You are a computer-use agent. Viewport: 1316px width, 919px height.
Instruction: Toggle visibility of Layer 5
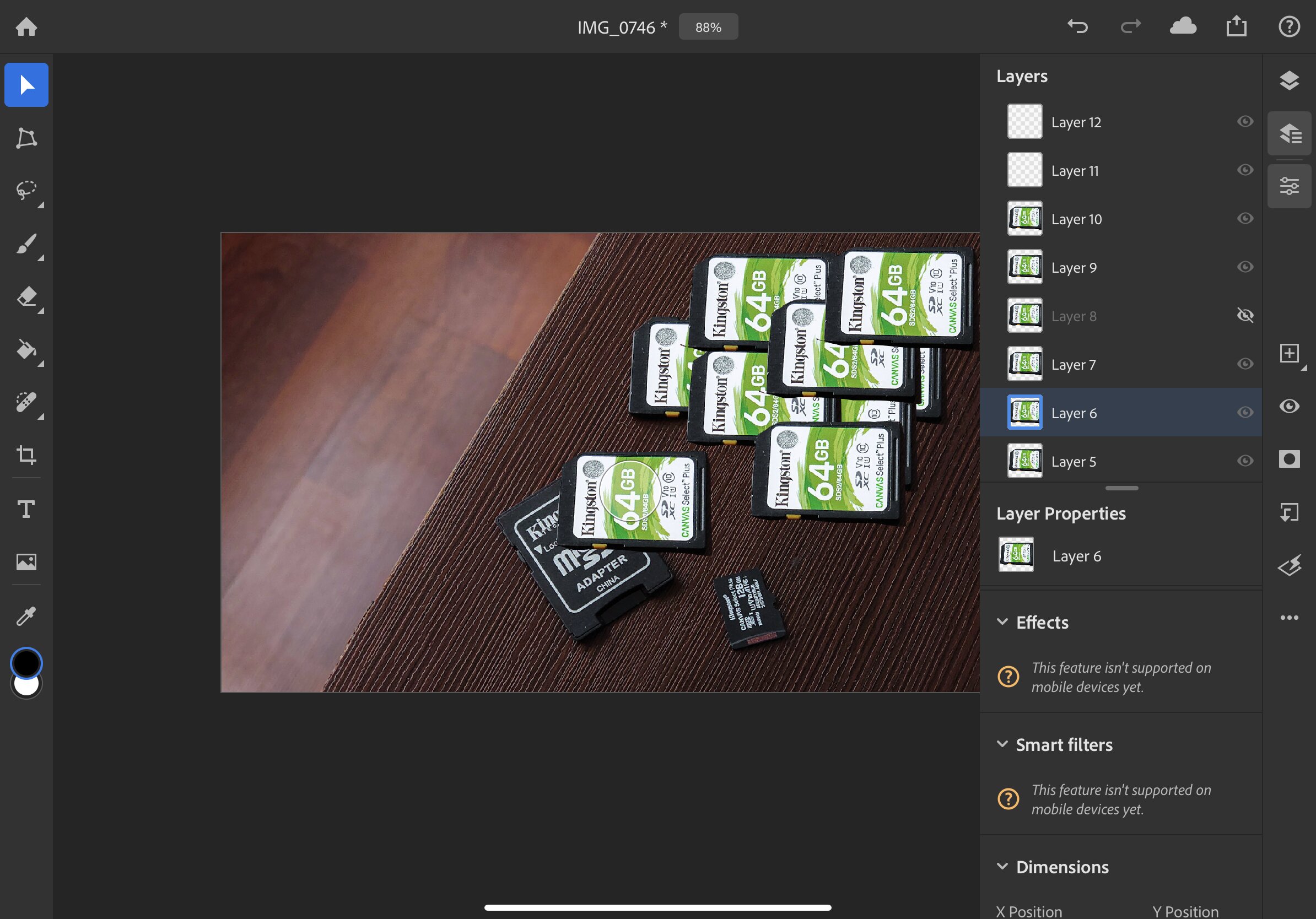coord(1245,461)
